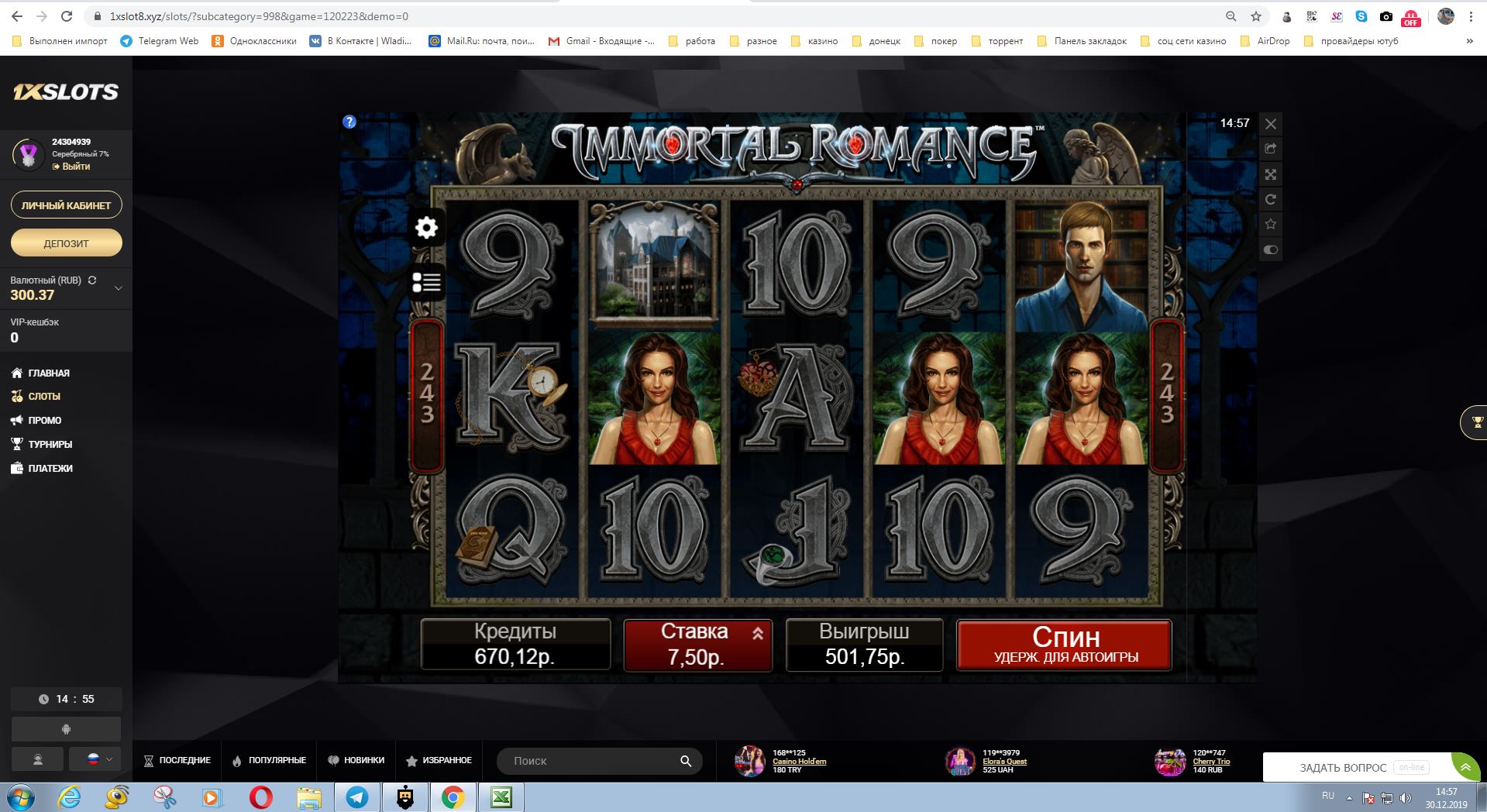
Task: Open the game help question mark icon
Action: click(x=349, y=122)
